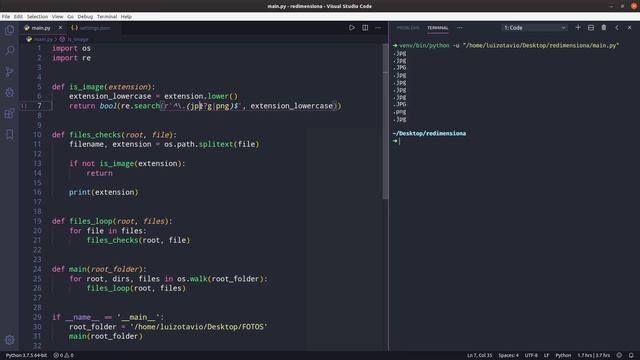Click 'def main(root_folder):' on line 24
Screen dimensions: 640x360
(99, 269)
